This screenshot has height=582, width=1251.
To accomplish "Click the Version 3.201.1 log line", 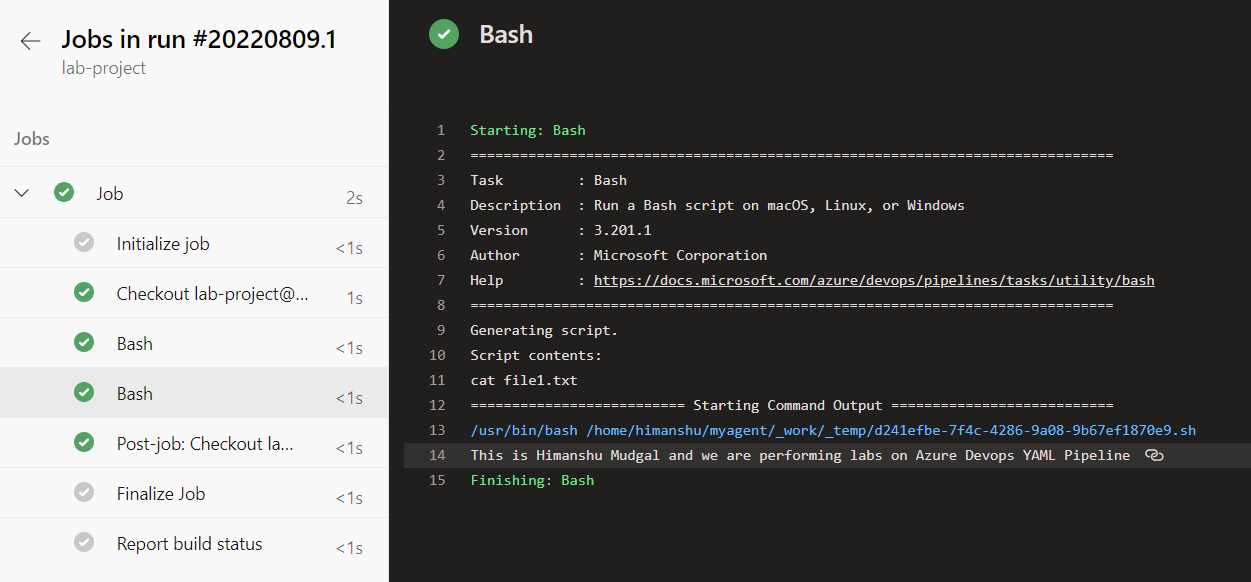I will tap(561, 230).
